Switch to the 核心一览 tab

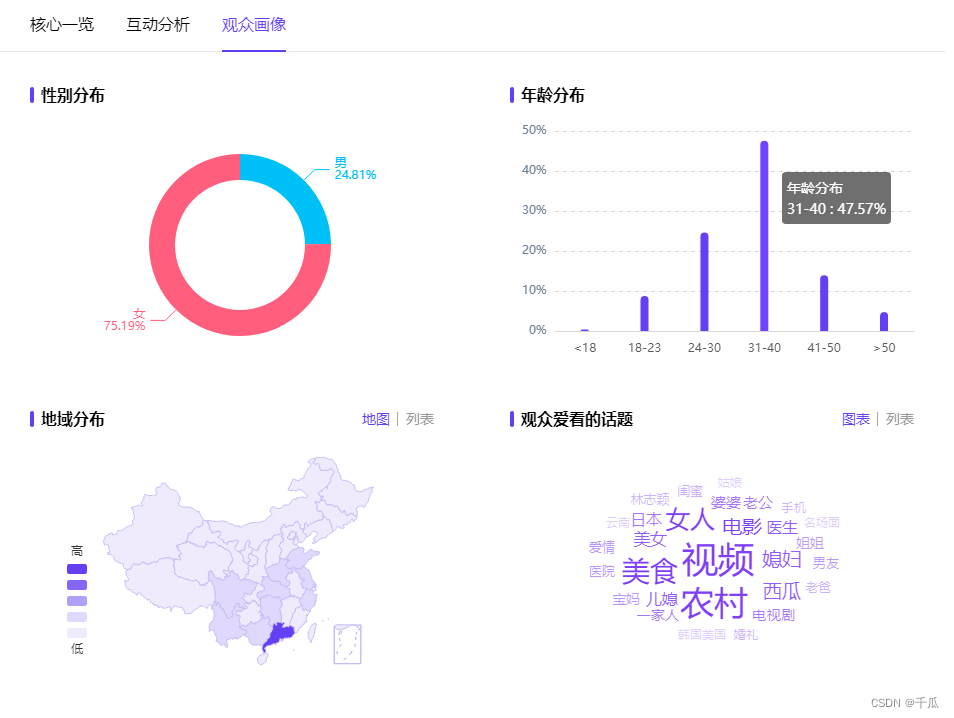pyautogui.click(x=62, y=25)
